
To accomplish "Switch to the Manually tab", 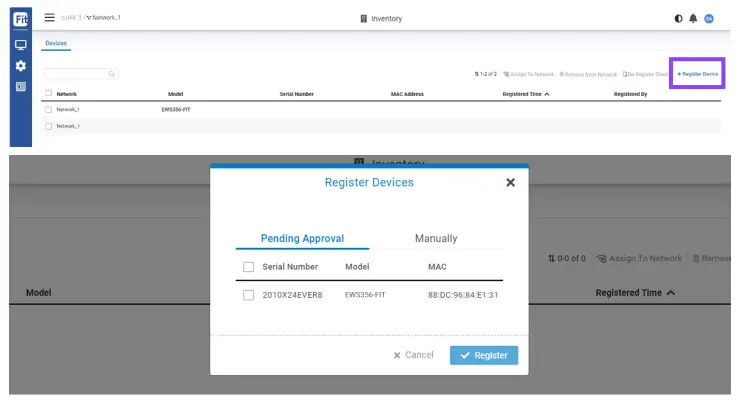I will [x=436, y=238].
